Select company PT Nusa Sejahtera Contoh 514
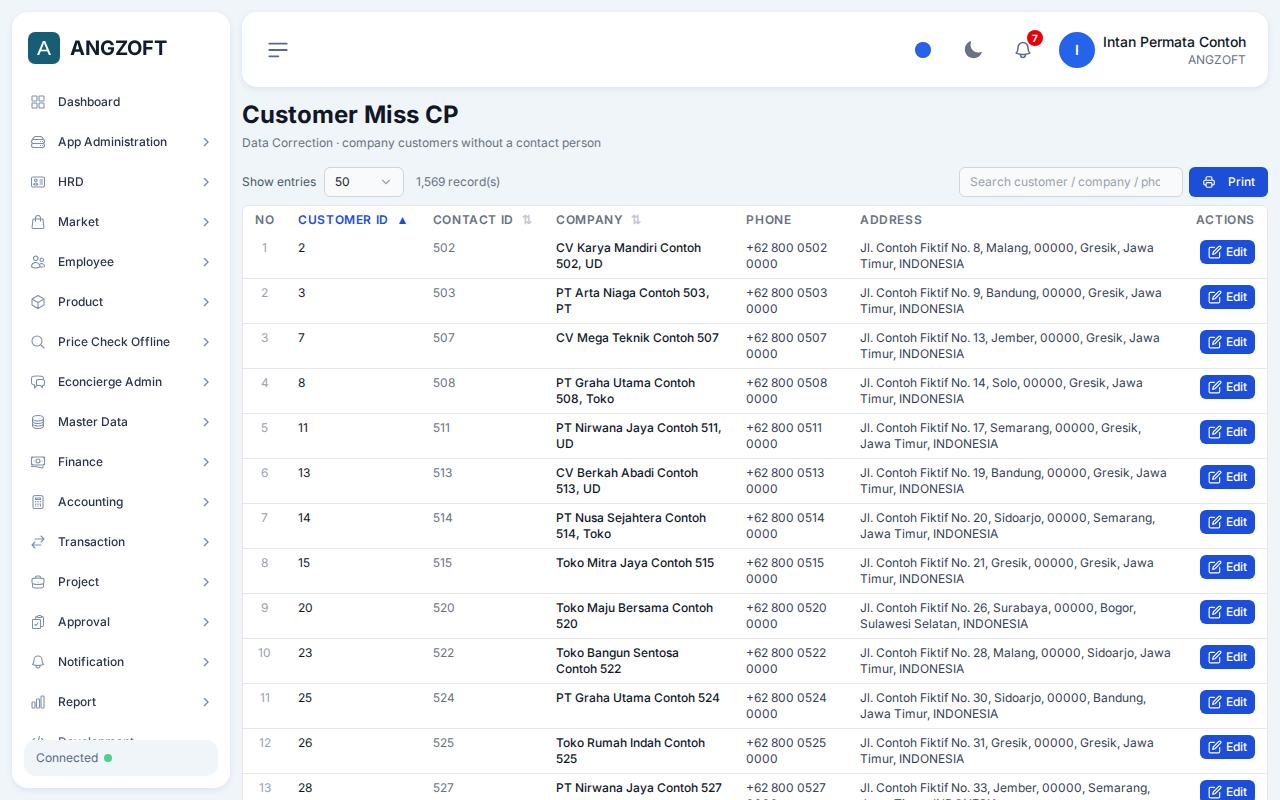1280x800 pixels. click(x=631, y=526)
